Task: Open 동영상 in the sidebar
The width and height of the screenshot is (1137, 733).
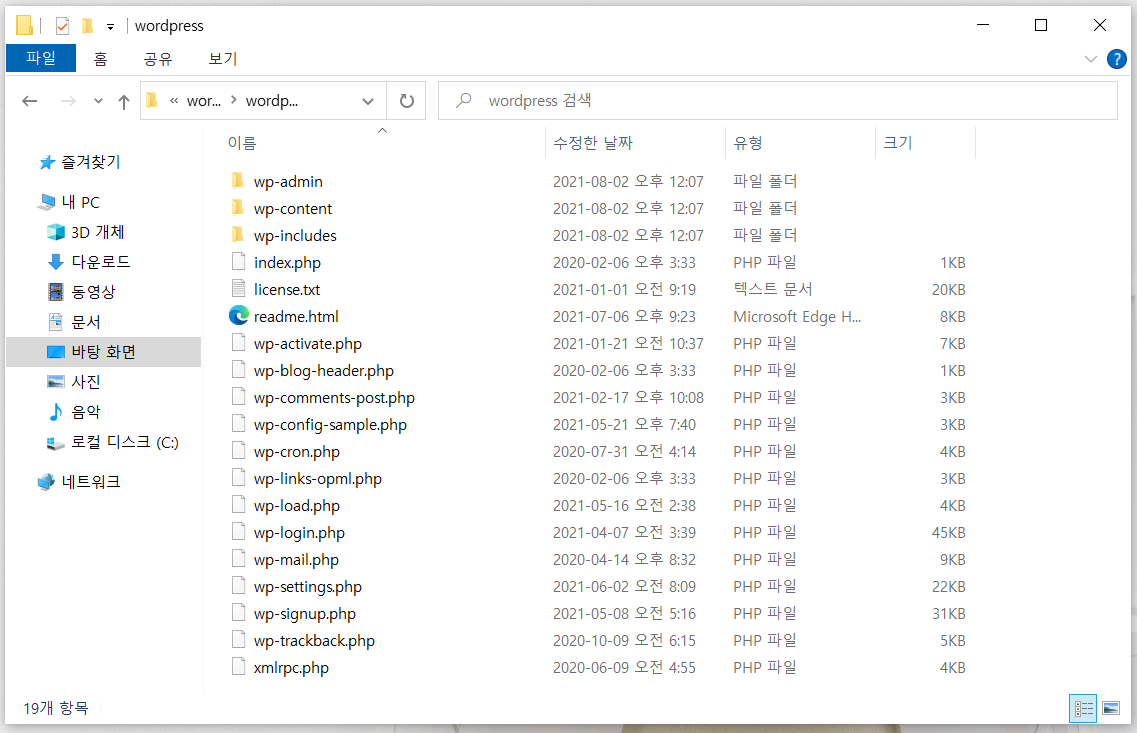Action: coord(93,291)
